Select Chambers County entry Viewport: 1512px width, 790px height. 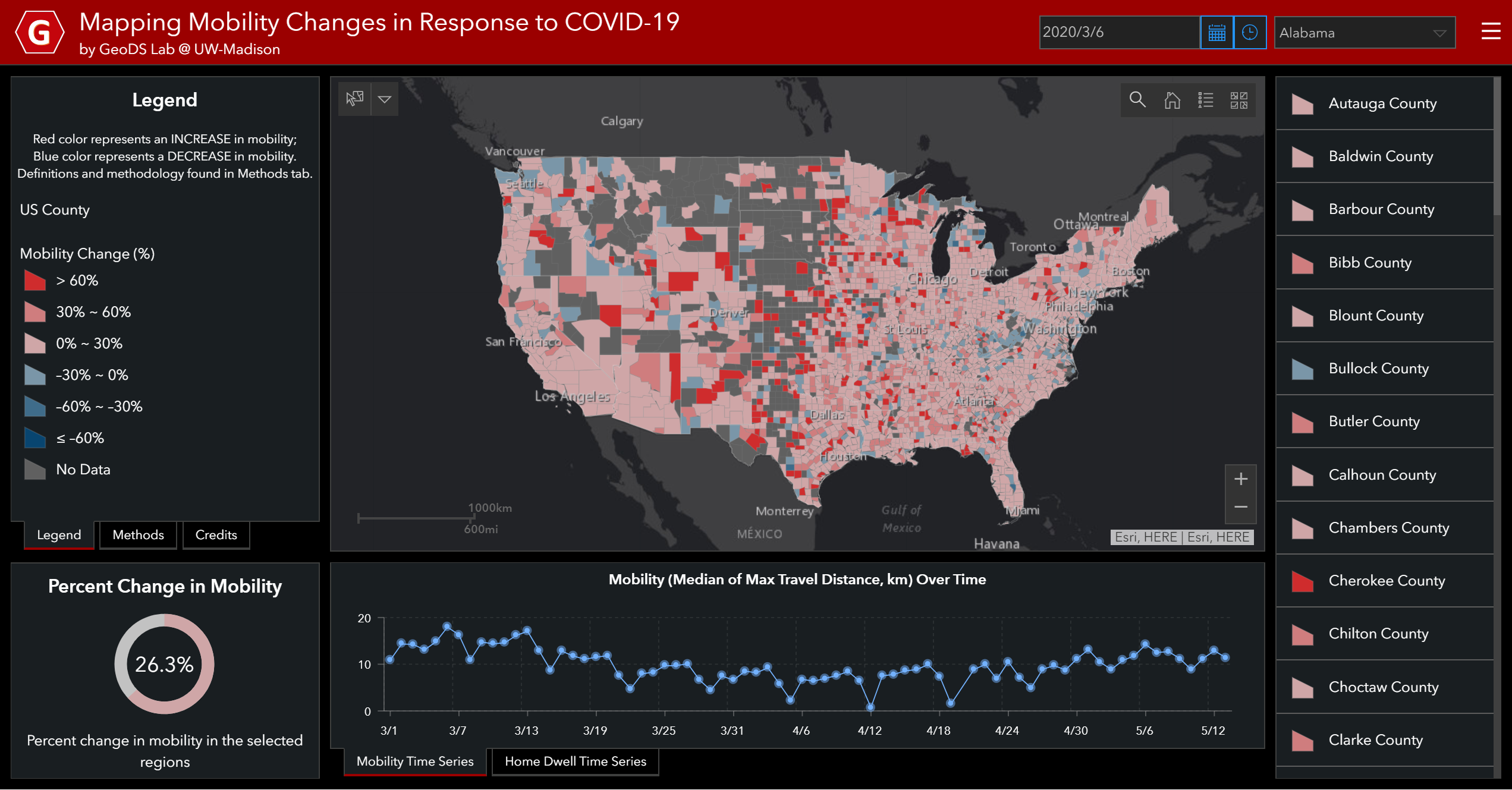pyautogui.click(x=1384, y=528)
